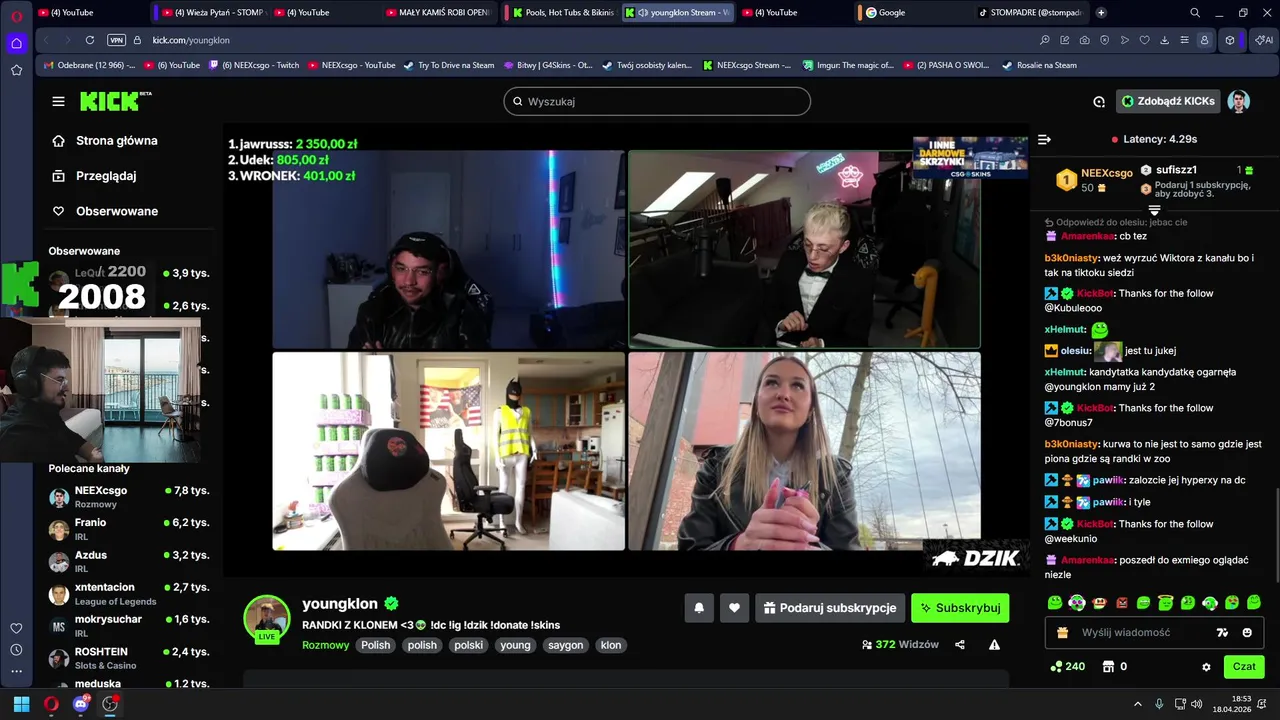Open the Opera bookmarks heart icon in toolbar
This screenshot has height=720, width=1280.
click(x=1145, y=40)
